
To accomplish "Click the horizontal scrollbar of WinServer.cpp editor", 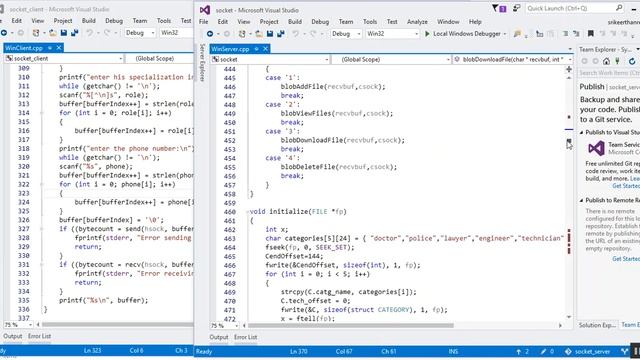I will tap(351, 326).
